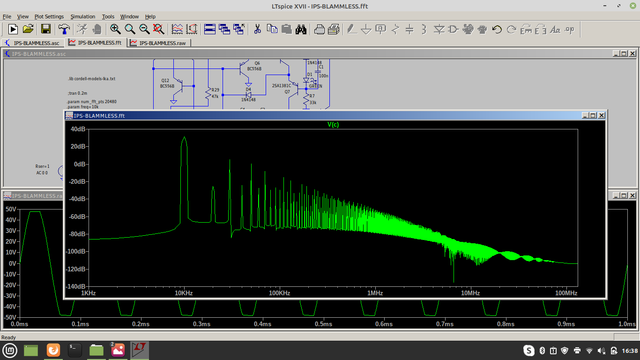Tile windows horizontally using toolbar icon
Viewport: 640px width, 360px height.
[x=210, y=29]
